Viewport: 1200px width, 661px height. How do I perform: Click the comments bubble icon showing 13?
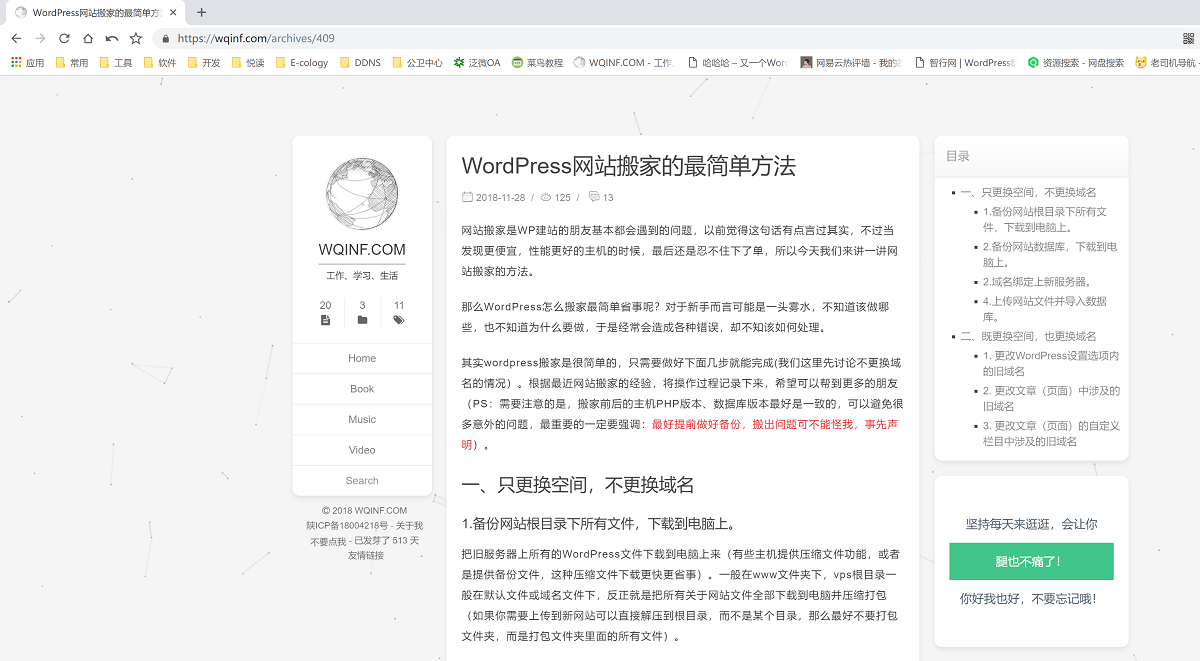click(x=594, y=197)
